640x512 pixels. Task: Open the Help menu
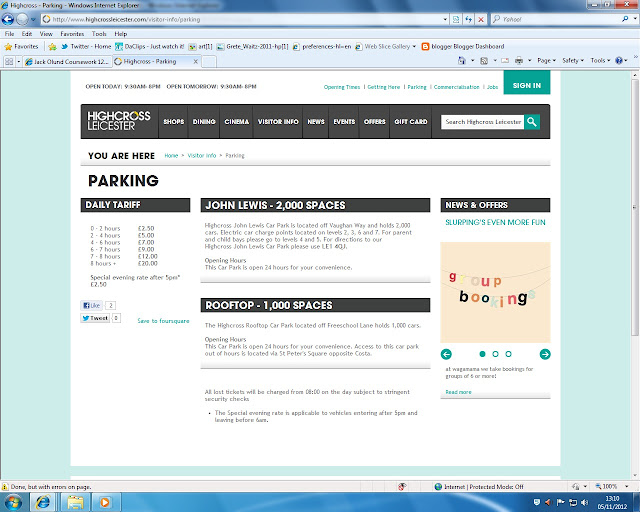[121, 34]
